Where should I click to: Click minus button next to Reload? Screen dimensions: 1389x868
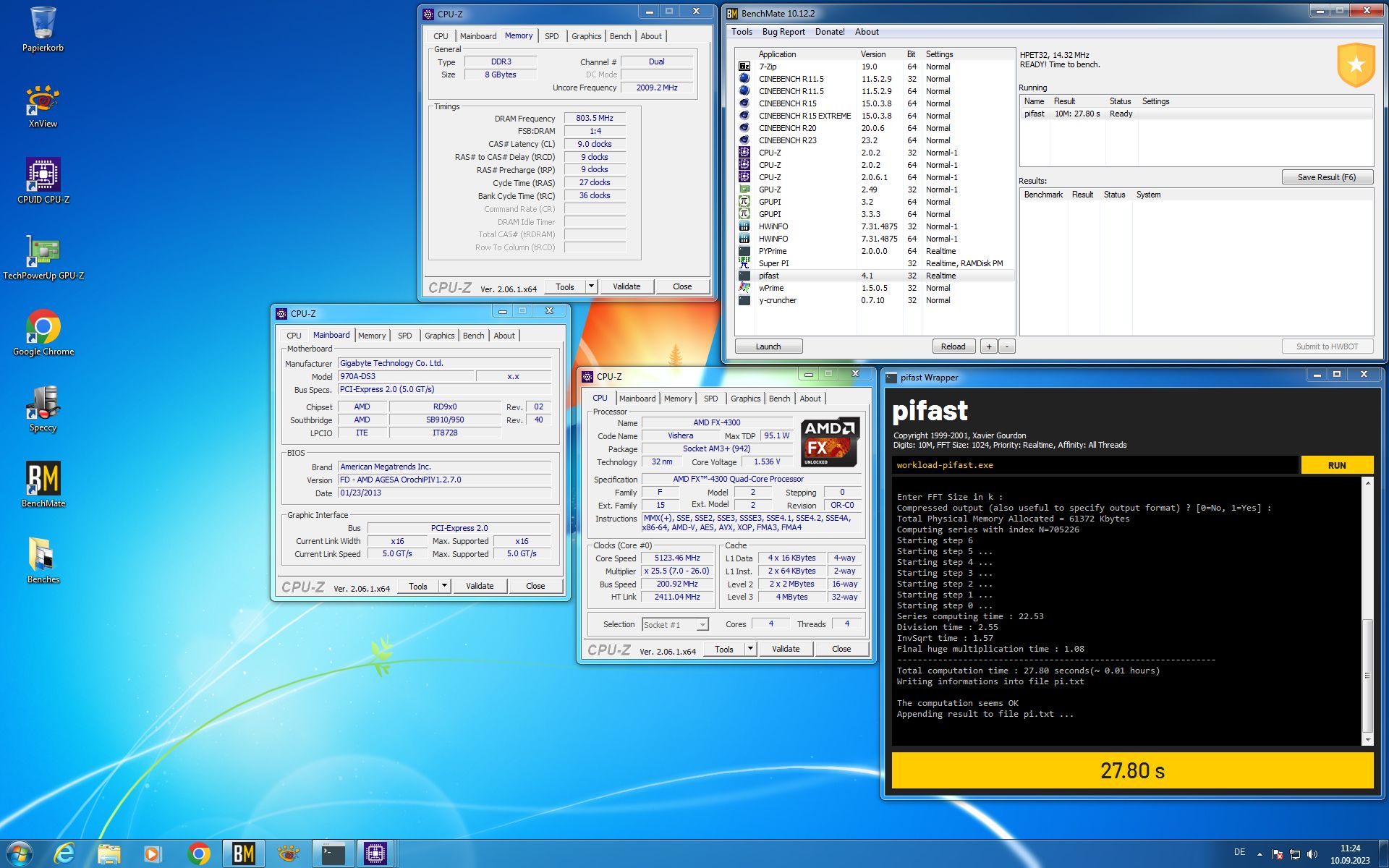tap(1007, 346)
